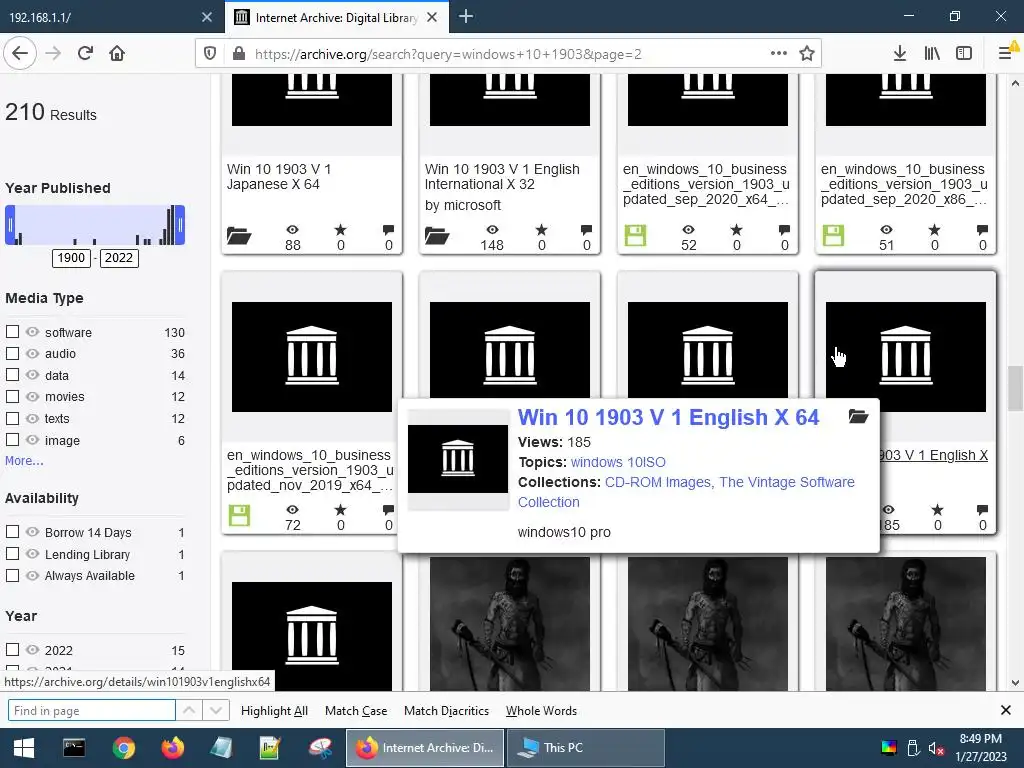
Task: Toggle Match Case in find bar
Action: (x=356, y=711)
